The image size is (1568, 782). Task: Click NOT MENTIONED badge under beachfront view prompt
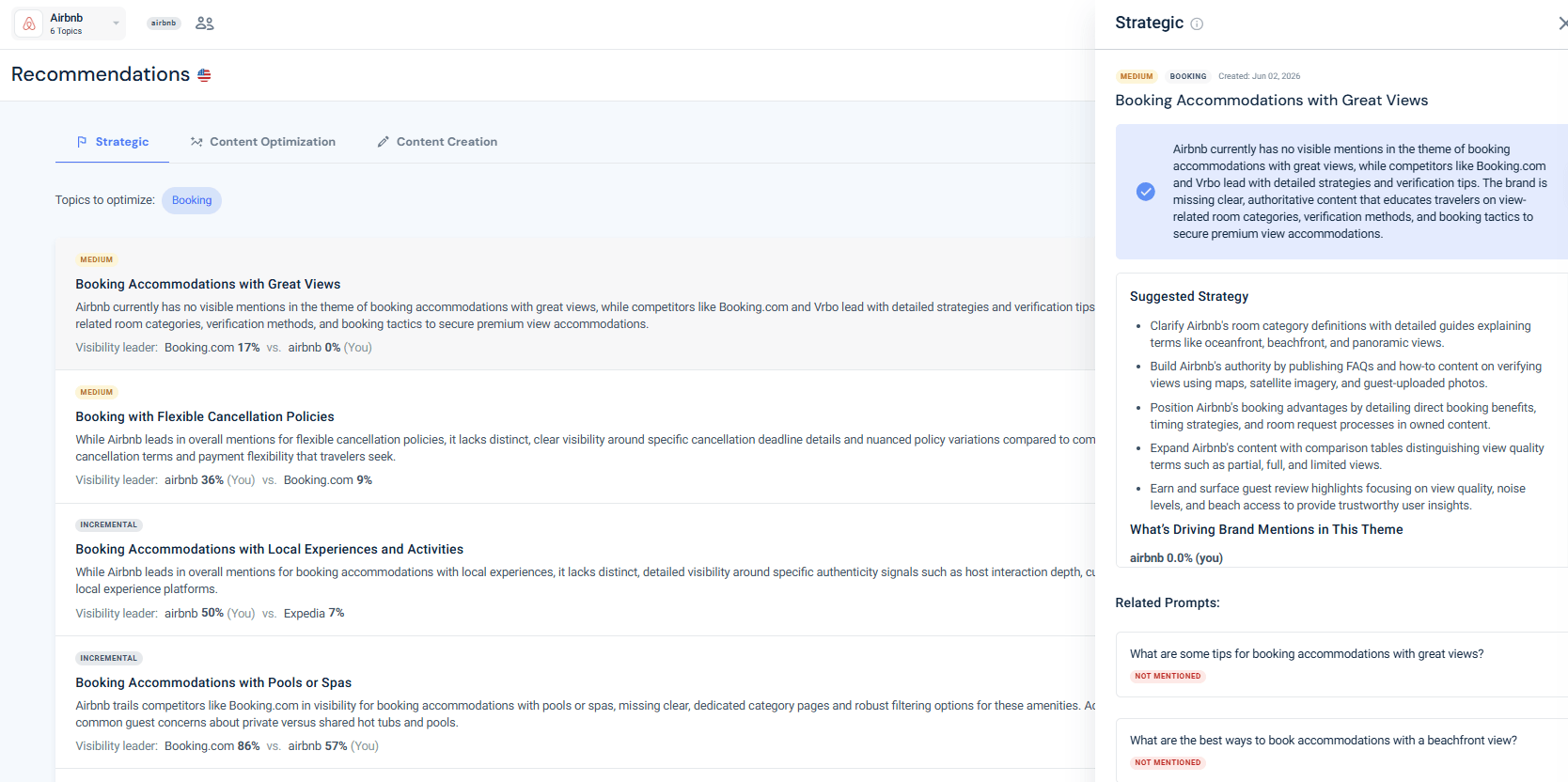tap(1168, 762)
